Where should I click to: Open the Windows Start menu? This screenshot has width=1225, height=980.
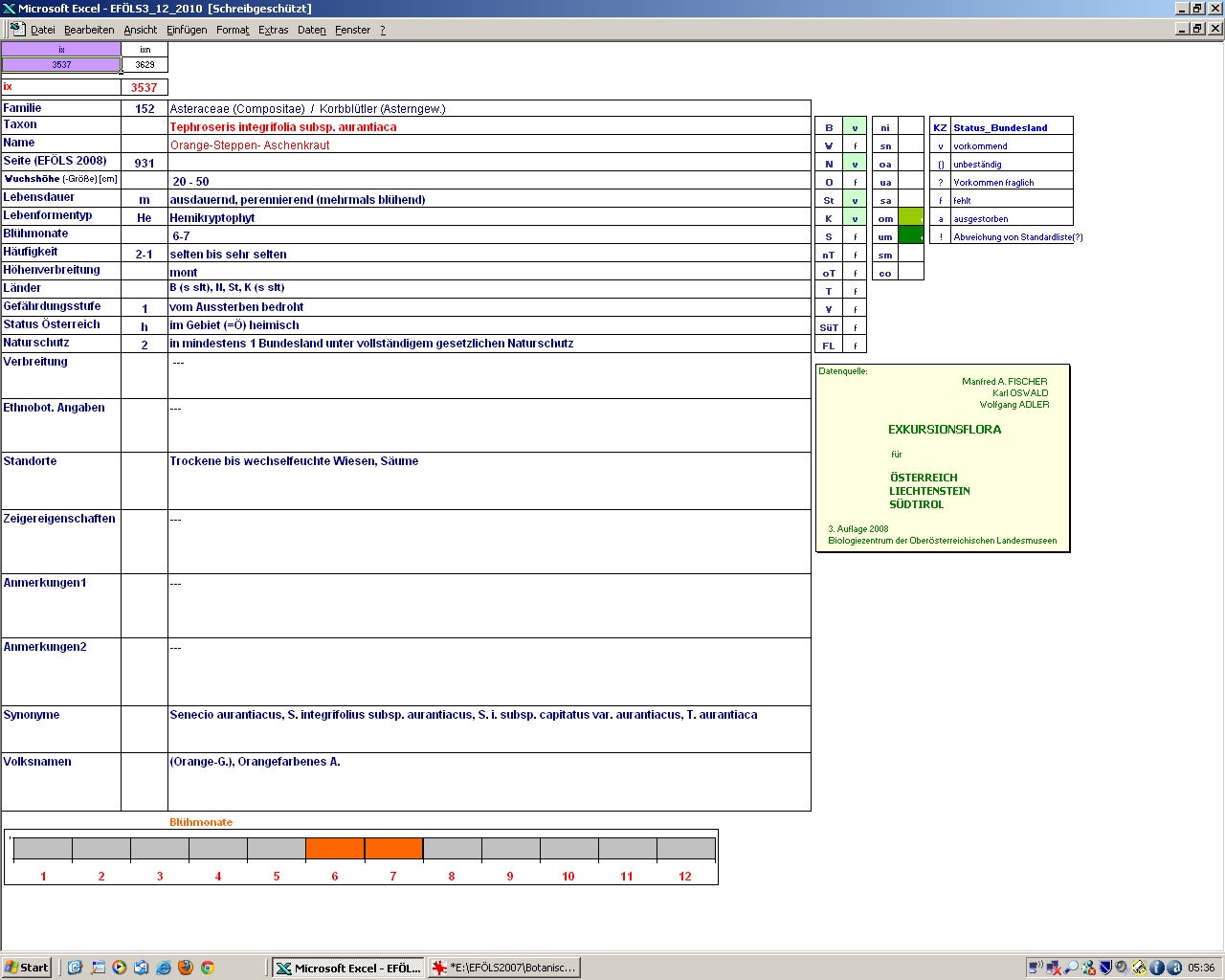coord(27,968)
